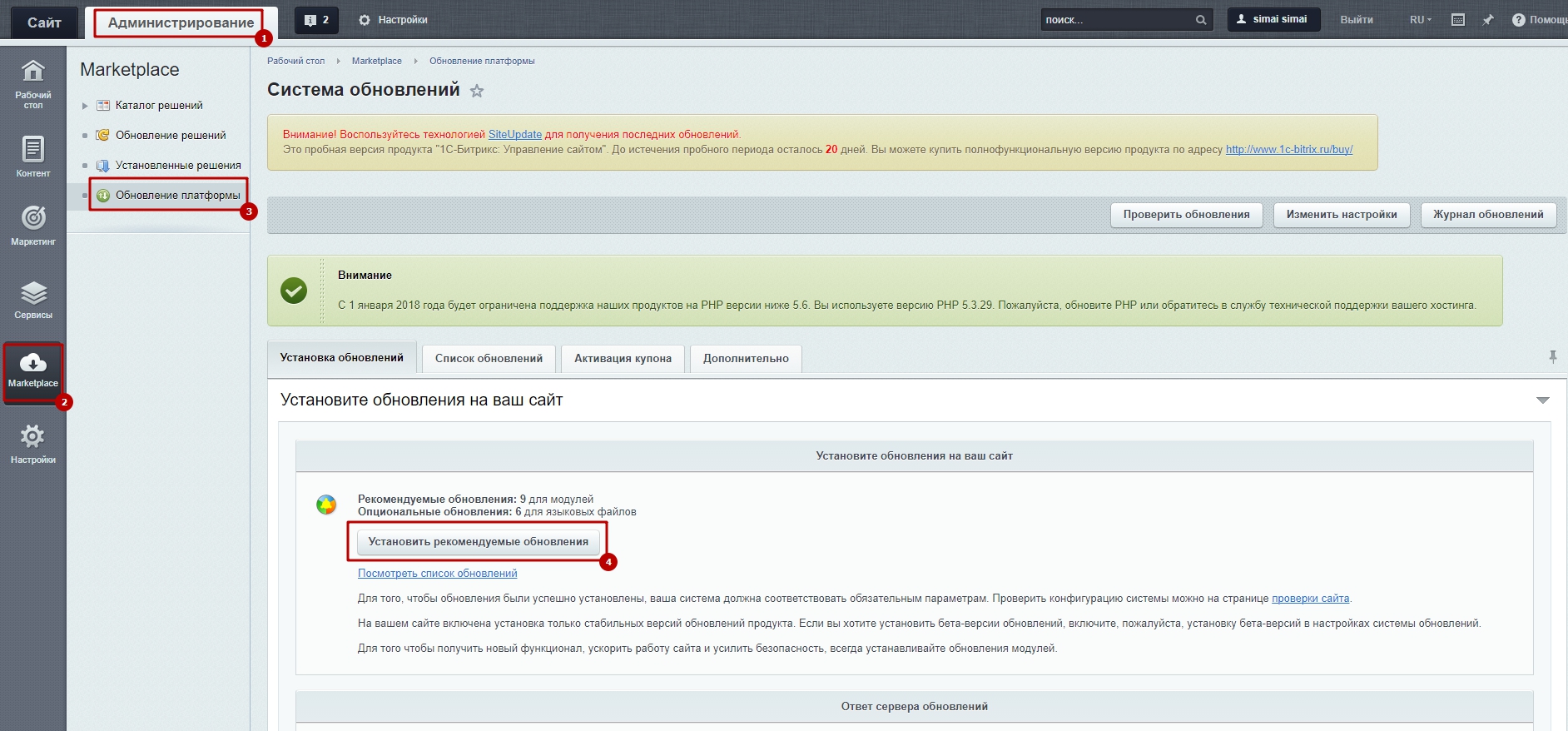Open the RU language dropdown

tap(1420, 20)
